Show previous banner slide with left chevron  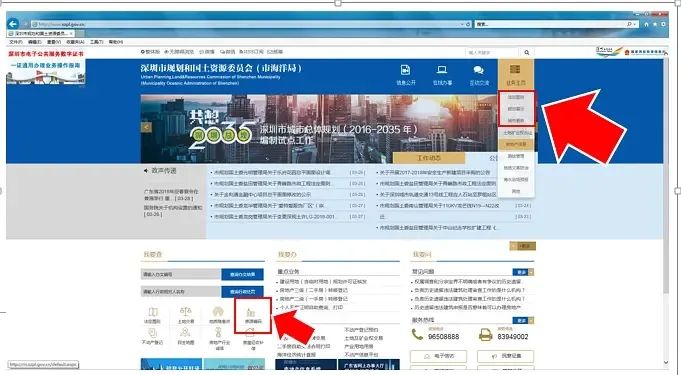click(x=146, y=127)
